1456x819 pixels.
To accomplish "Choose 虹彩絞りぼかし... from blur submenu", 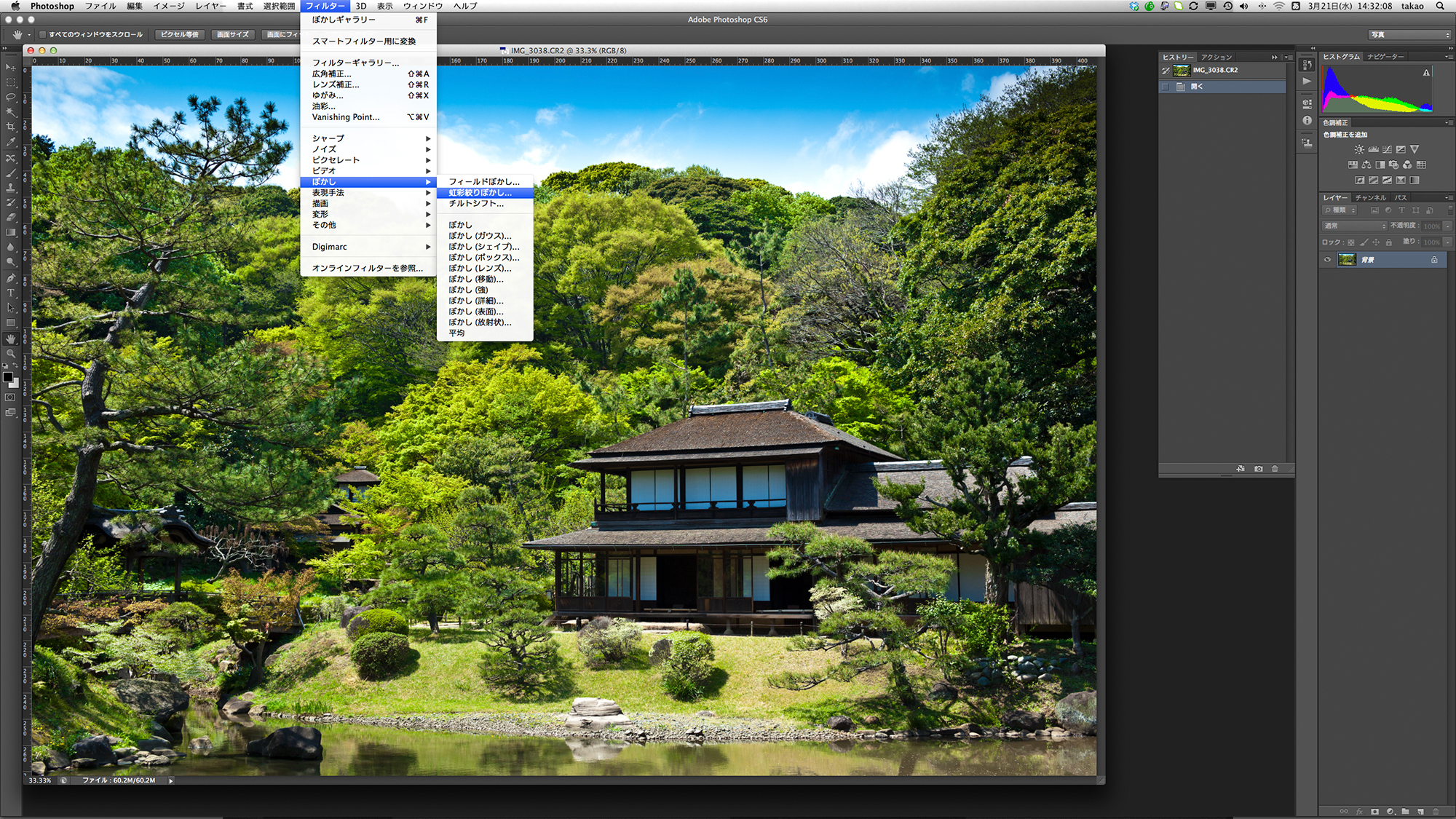I will (x=480, y=193).
